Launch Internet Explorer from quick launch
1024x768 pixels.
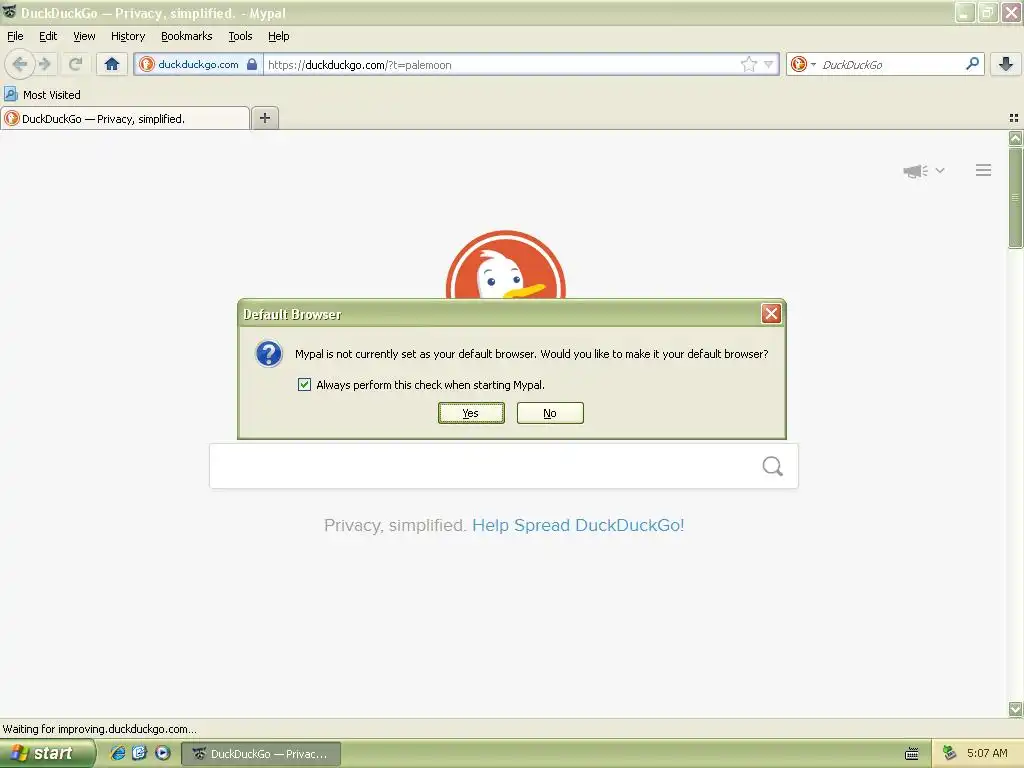click(x=118, y=753)
